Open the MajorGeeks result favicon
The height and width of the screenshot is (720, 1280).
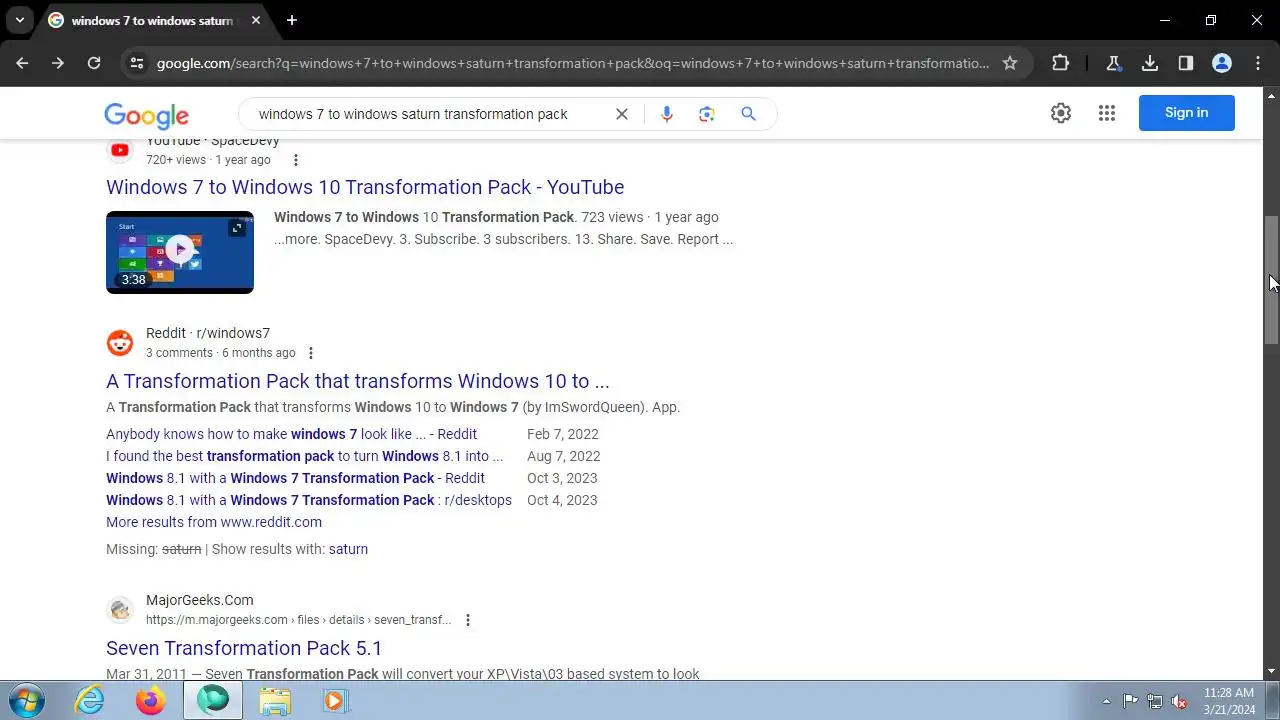(120, 610)
